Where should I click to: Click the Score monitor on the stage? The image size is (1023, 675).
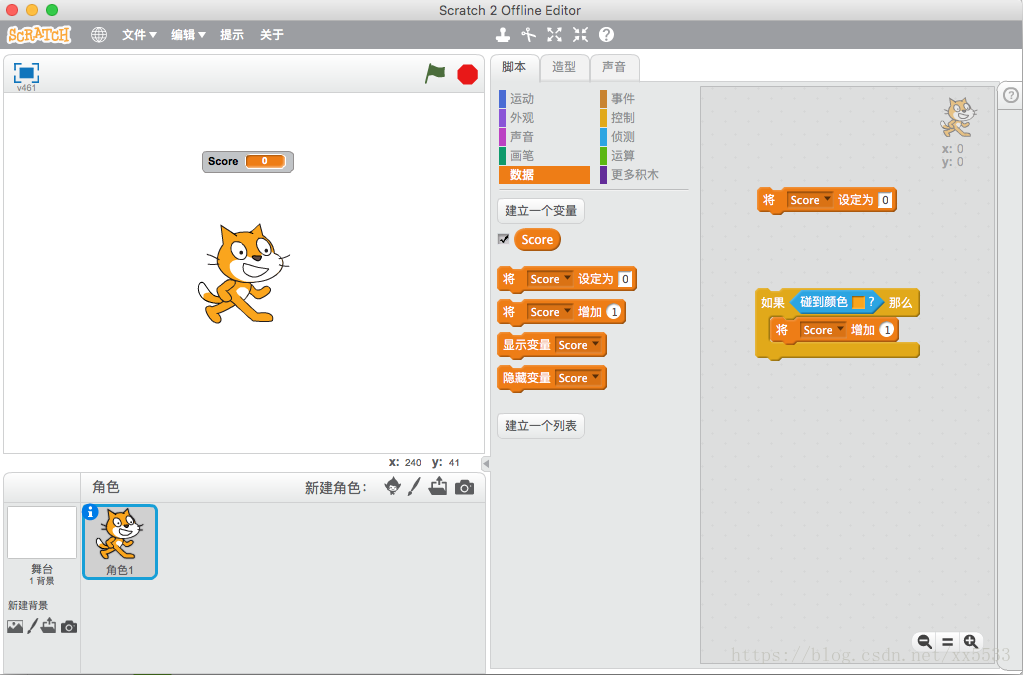tap(248, 162)
